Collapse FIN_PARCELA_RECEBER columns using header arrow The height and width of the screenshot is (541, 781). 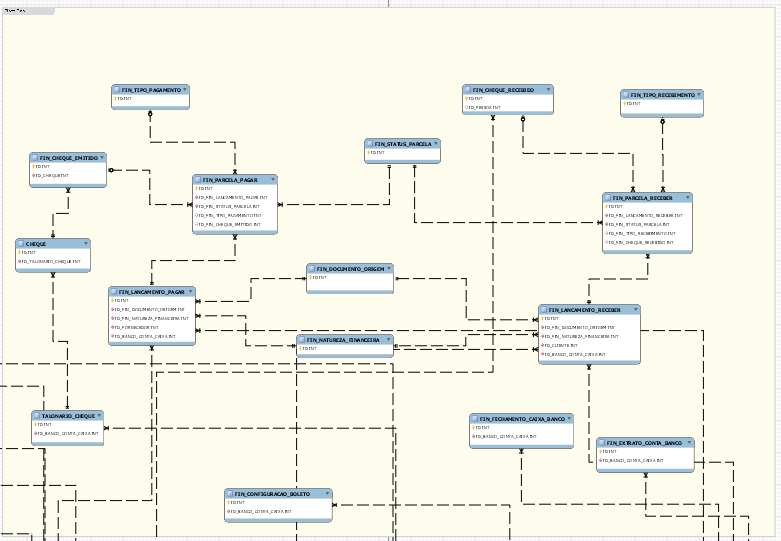coord(688,198)
